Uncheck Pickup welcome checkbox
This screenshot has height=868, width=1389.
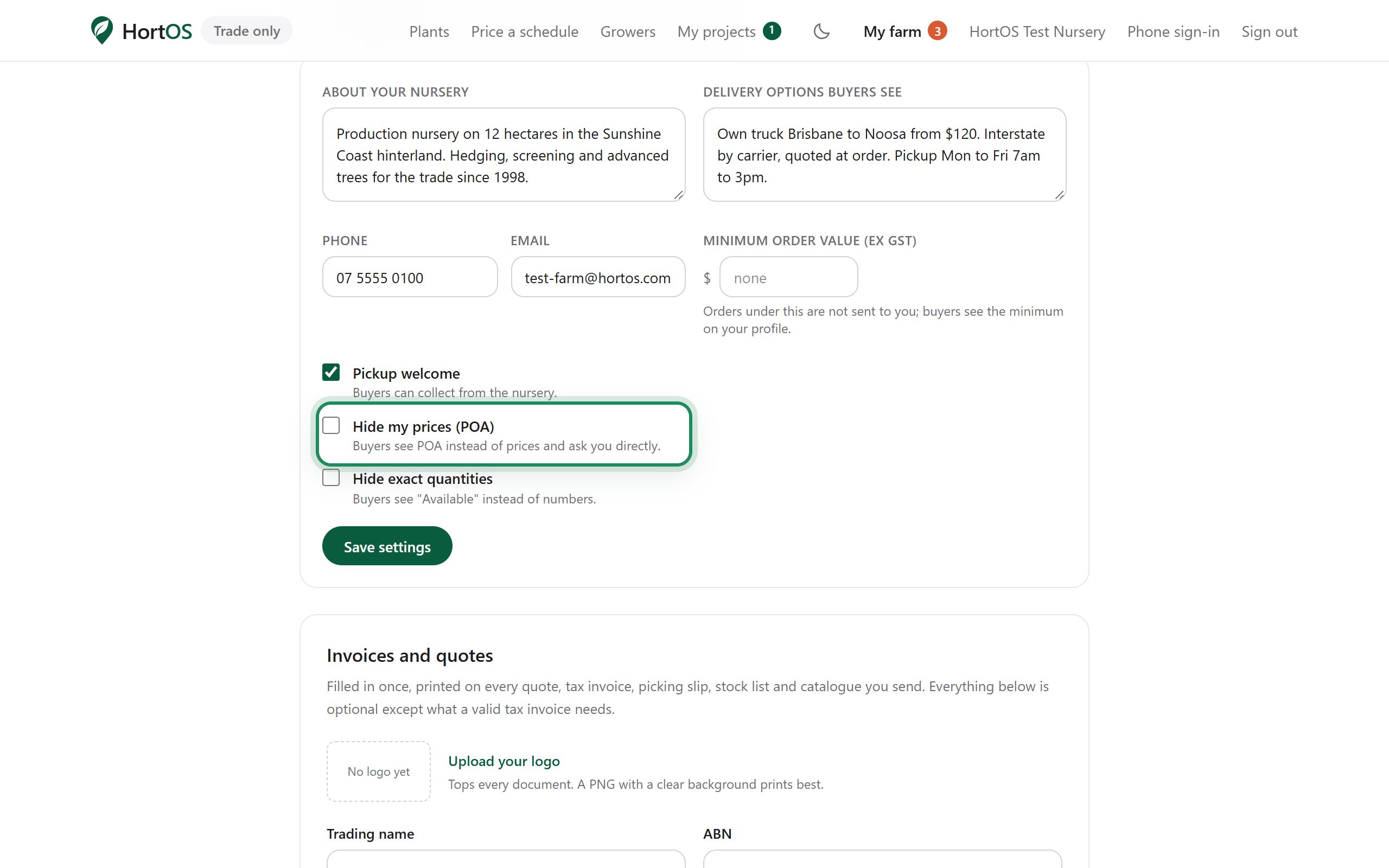(x=331, y=372)
